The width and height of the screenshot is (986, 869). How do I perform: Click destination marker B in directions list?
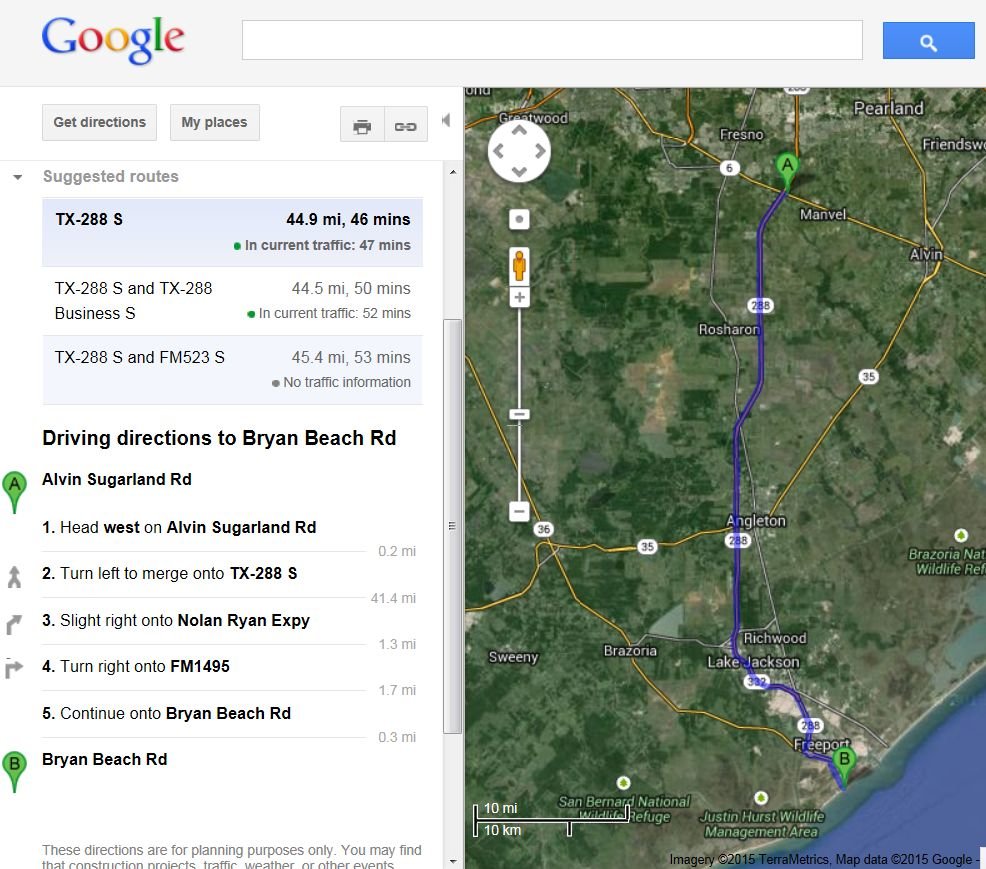tap(14, 771)
